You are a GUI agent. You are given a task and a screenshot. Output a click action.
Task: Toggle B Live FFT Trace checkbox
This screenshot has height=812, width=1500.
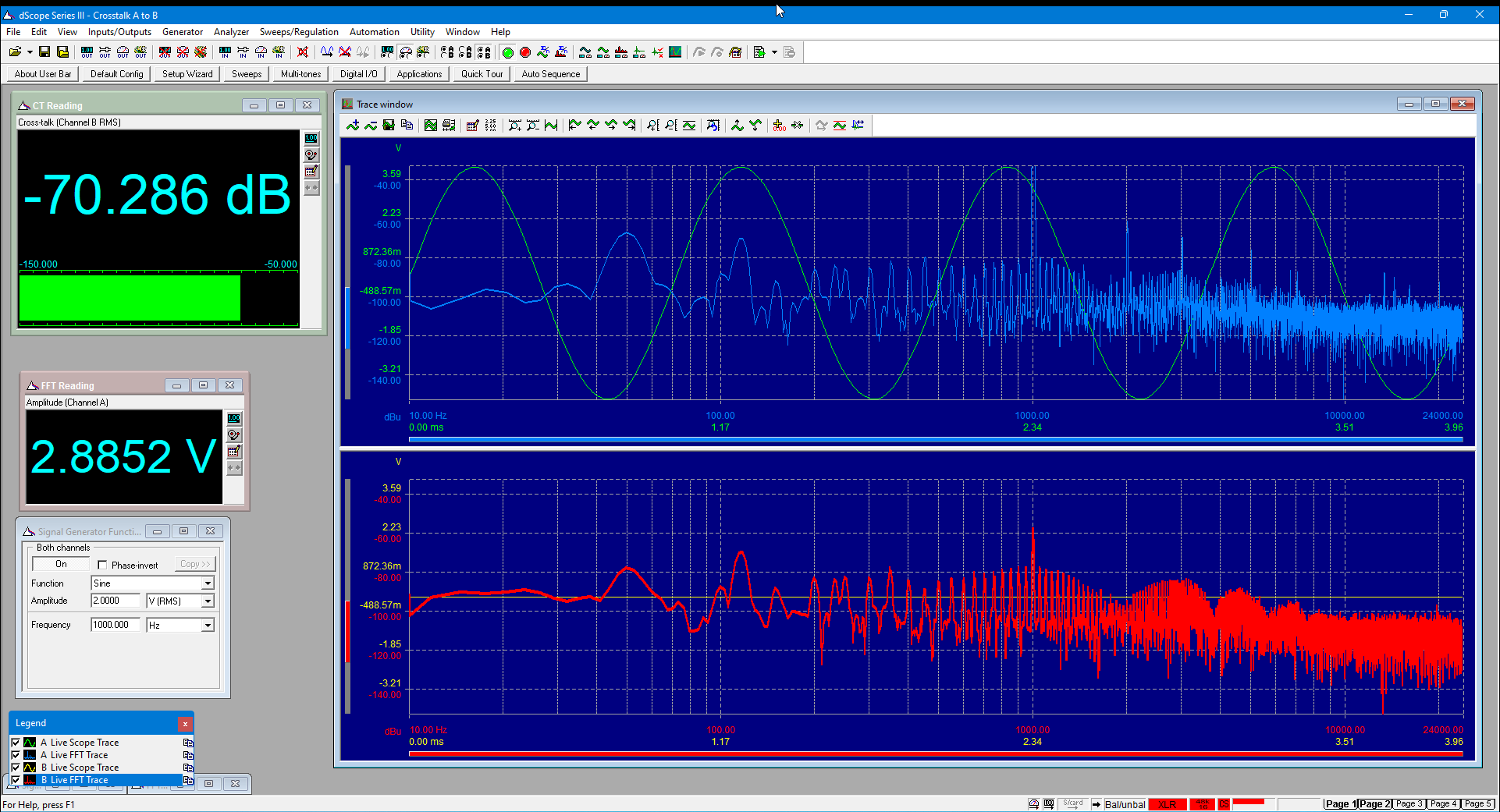click(16, 780)
